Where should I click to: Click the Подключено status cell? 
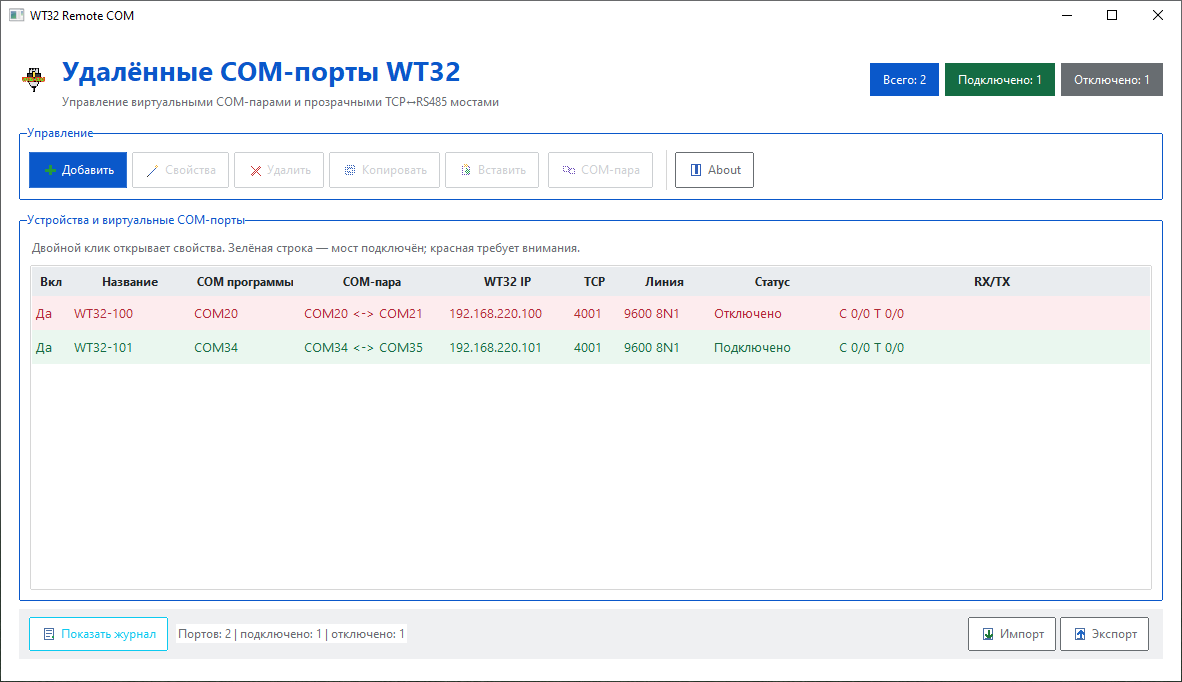pos(752,347)
